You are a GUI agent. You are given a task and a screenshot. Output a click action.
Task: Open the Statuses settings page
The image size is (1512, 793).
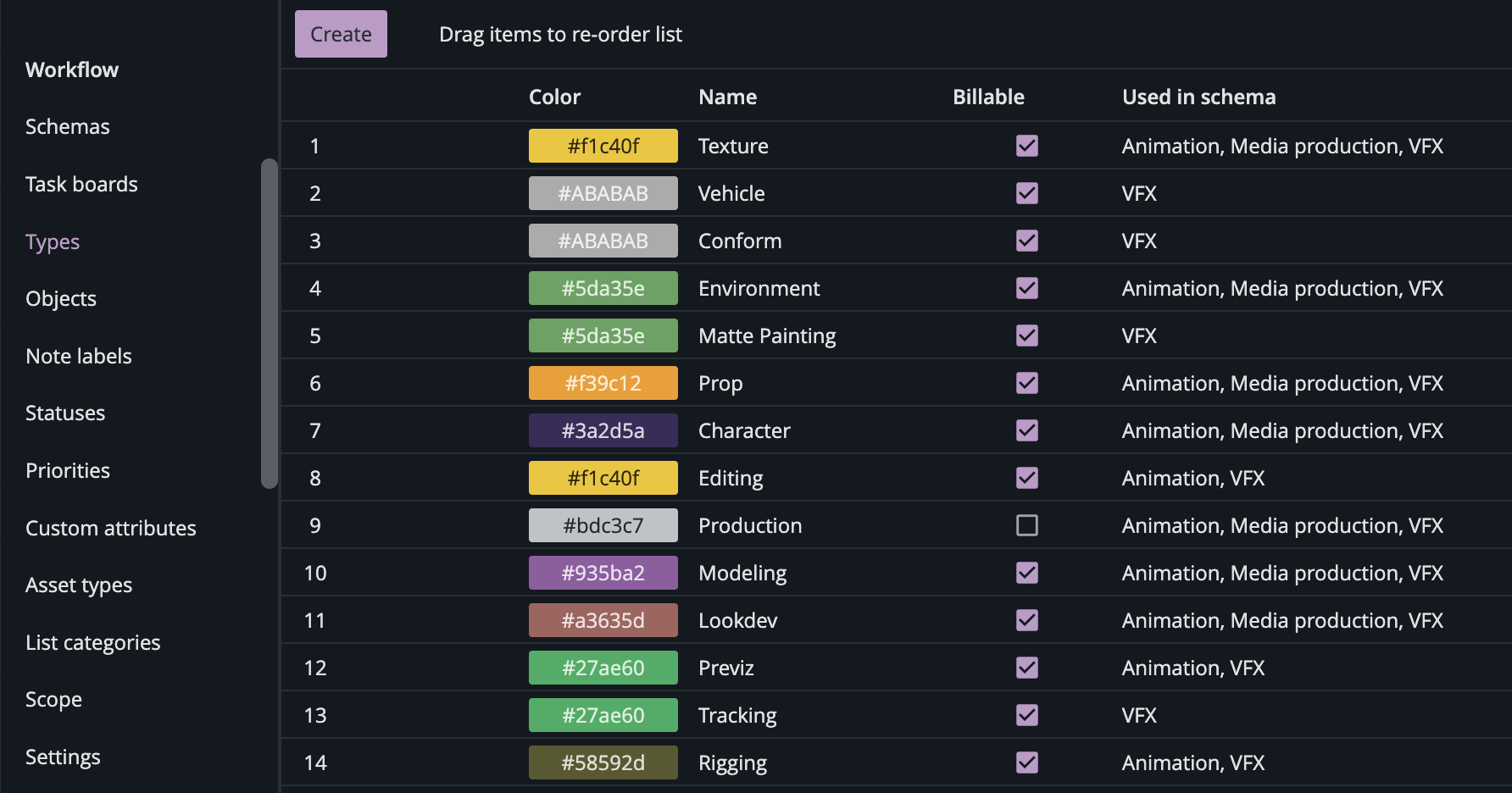[65, 413]
